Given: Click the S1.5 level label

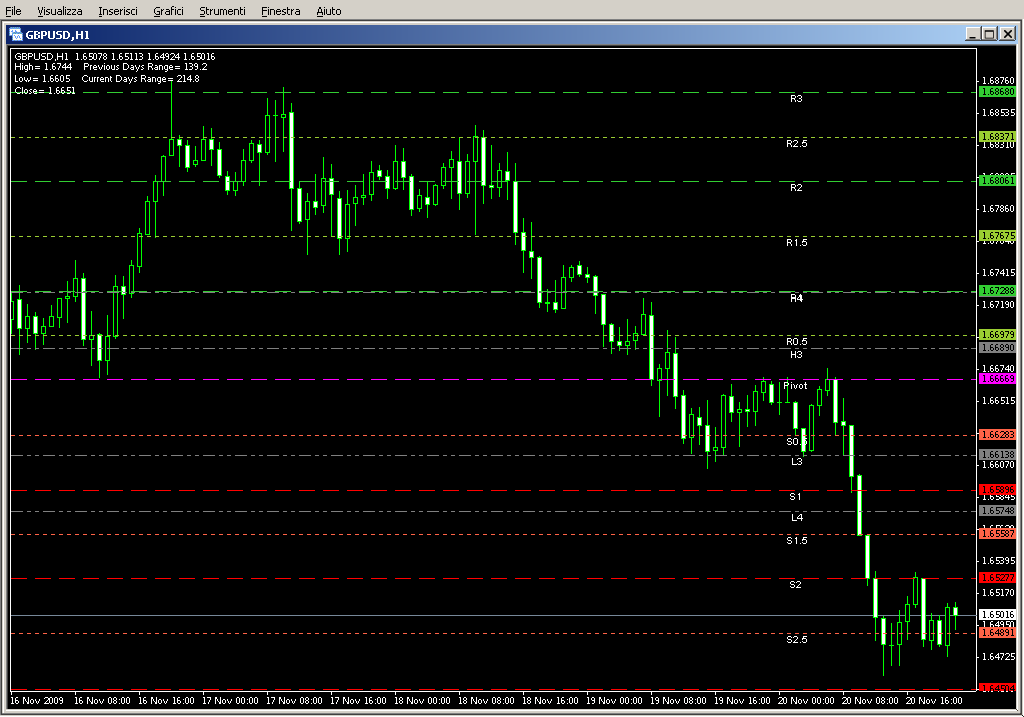Looking at the screenshot, I should 797,540.
